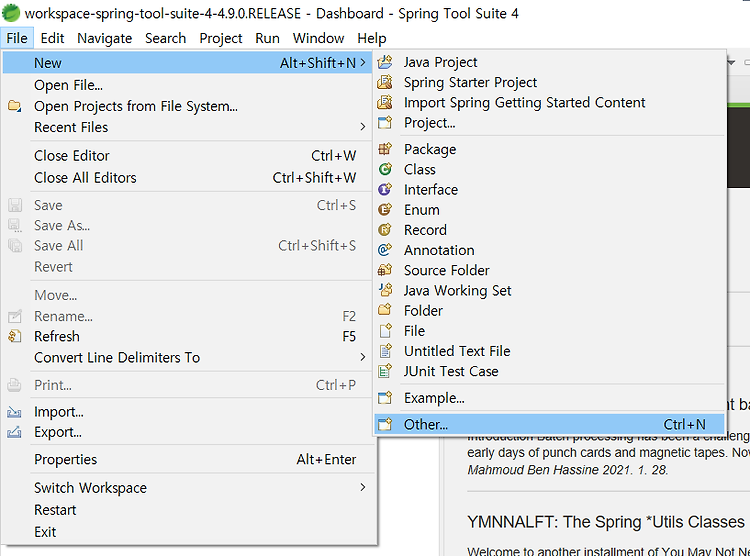Click the Export icon in File menu

[15, 432]
